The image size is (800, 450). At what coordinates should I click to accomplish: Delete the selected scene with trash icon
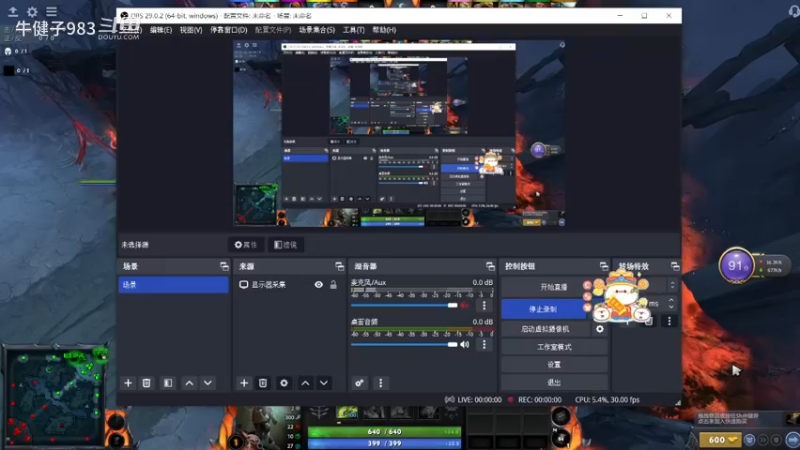(x=146, y=383)
